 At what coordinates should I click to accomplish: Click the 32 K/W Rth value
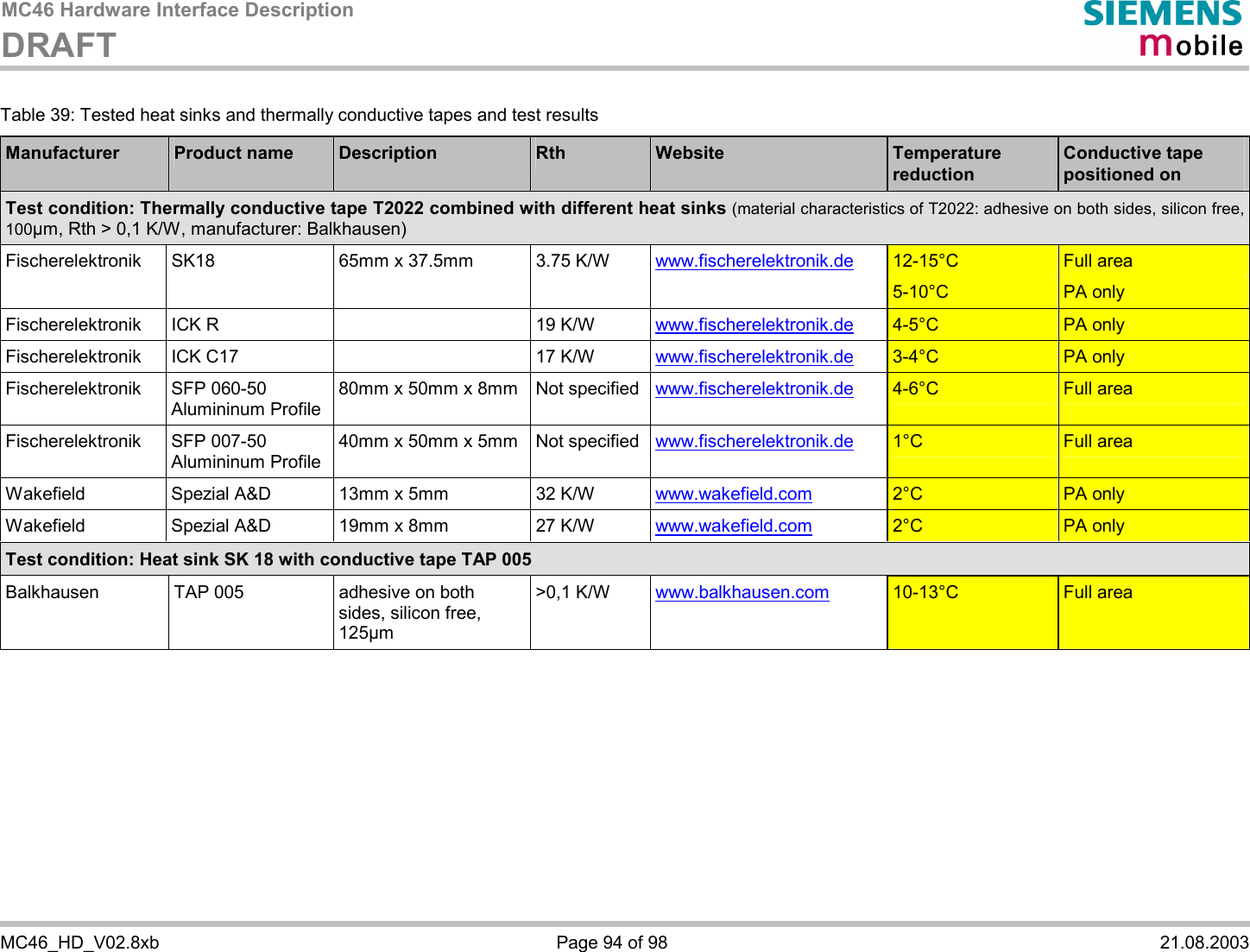tap(565, 494)
